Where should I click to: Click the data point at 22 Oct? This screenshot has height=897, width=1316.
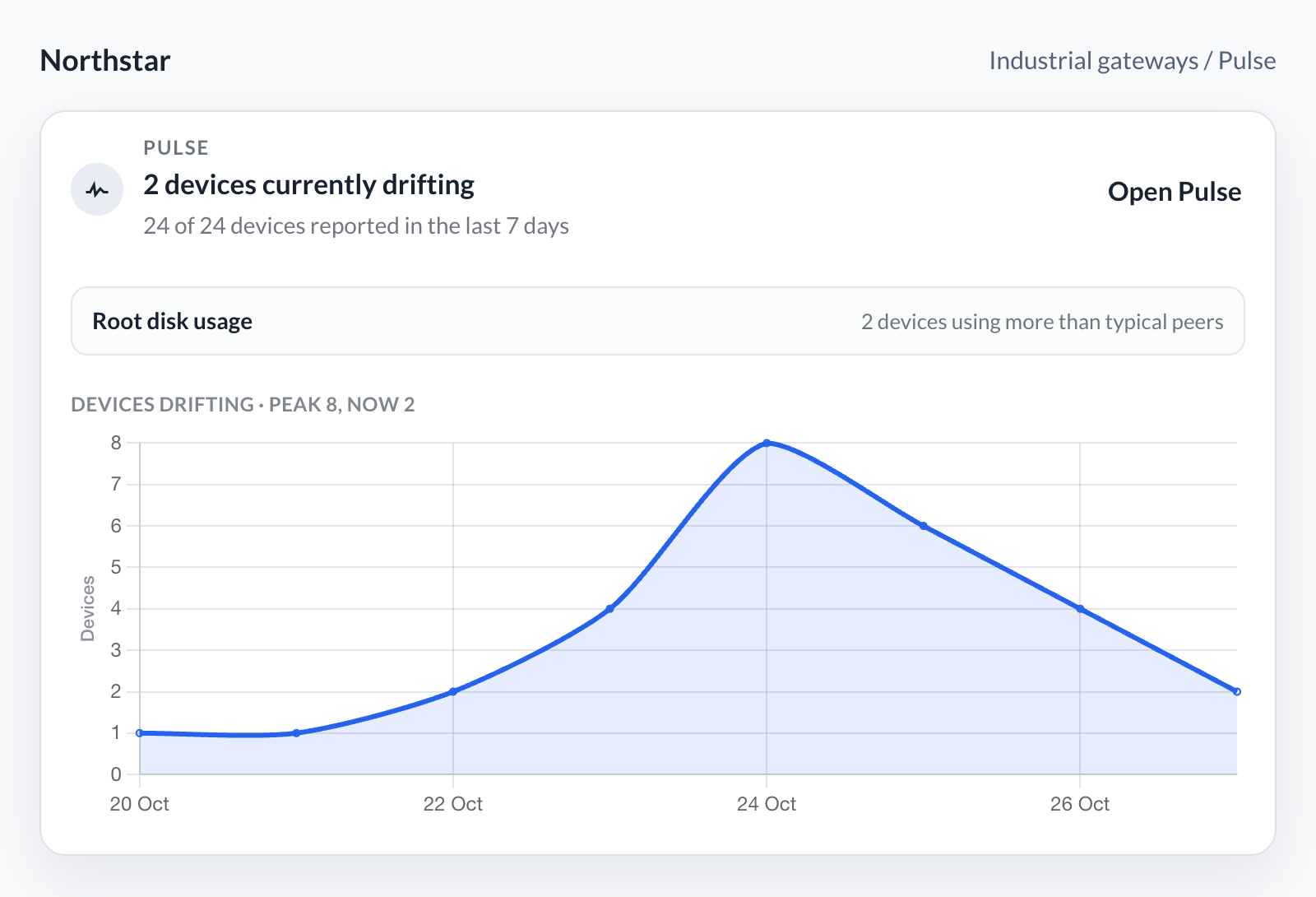tap(453, 691)
